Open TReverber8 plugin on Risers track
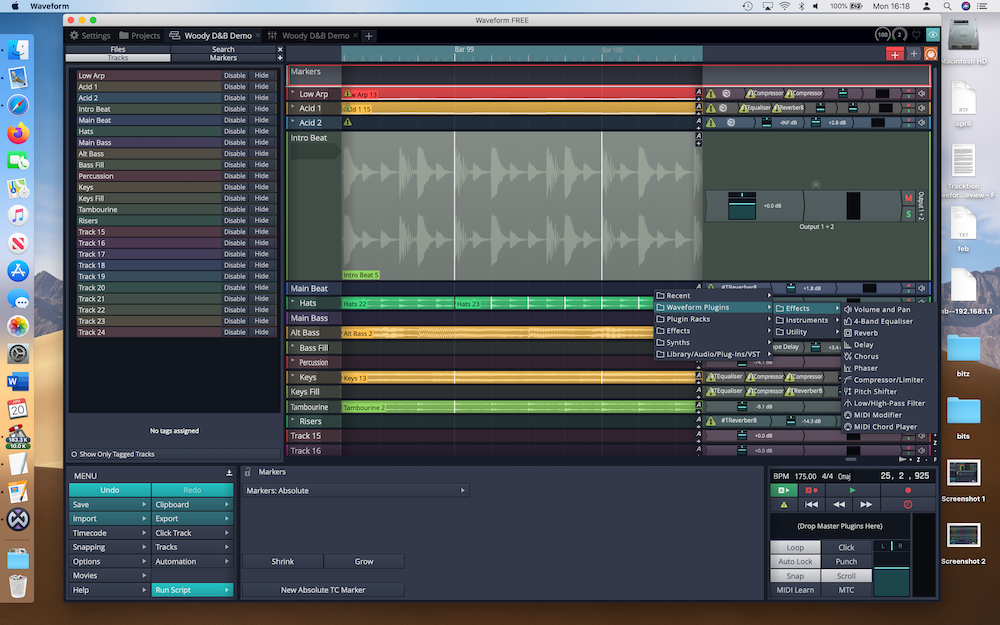 (740, 421)
